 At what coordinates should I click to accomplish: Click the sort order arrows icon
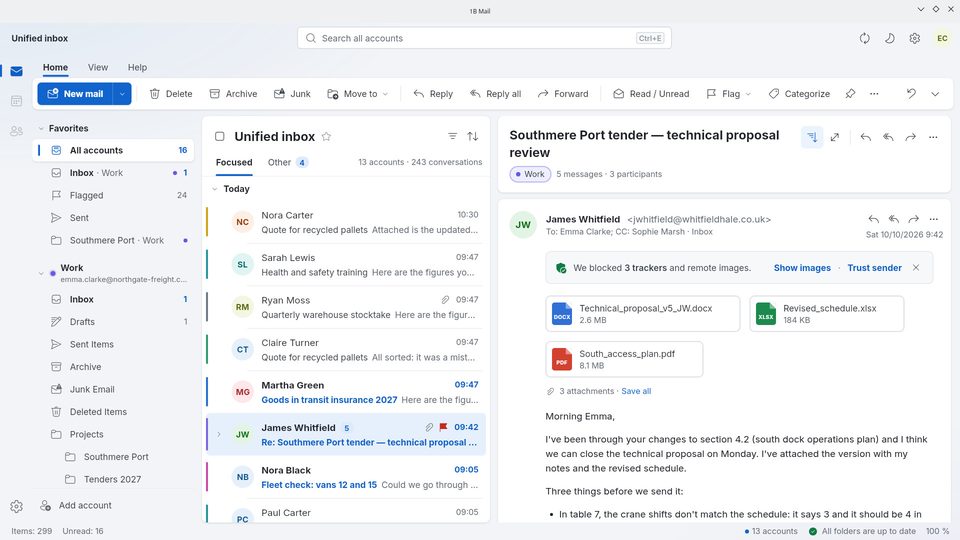(x=473, y=137)
